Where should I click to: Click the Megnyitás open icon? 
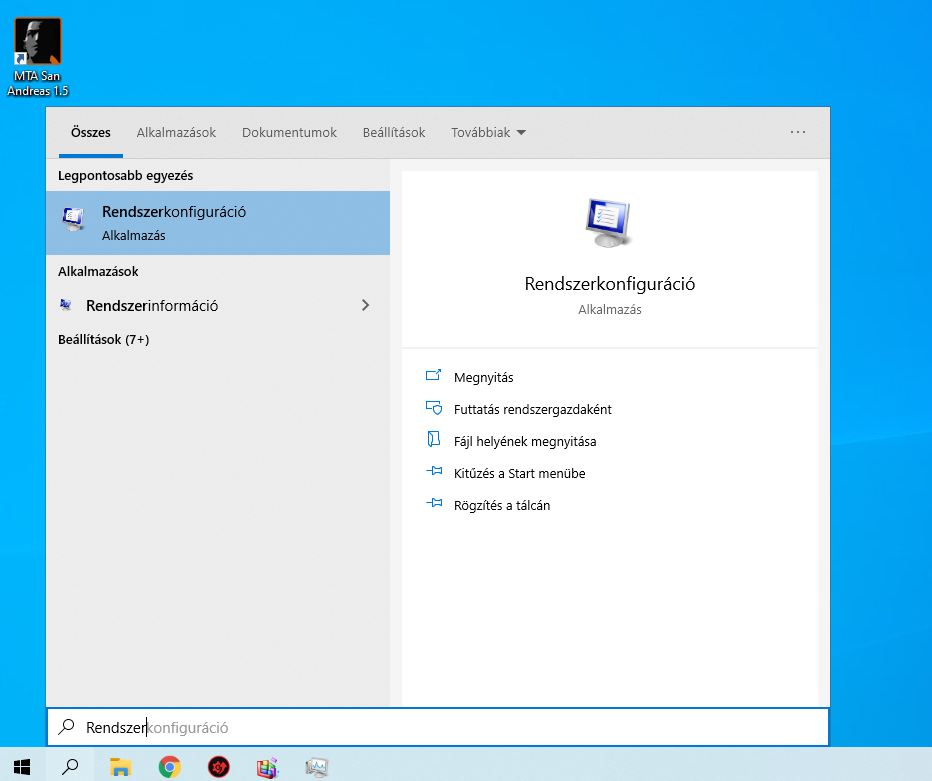click(x=433, y=375)
